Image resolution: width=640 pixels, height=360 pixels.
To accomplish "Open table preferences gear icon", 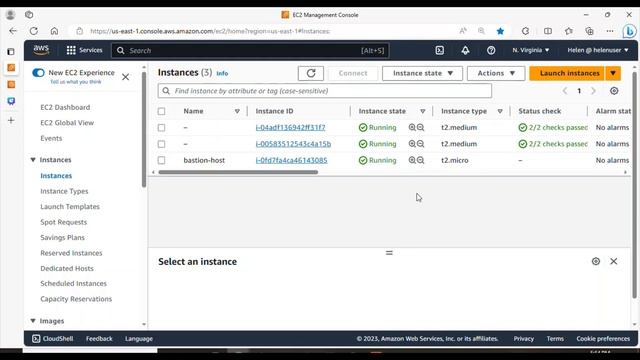I will click(x=614, y=91).
